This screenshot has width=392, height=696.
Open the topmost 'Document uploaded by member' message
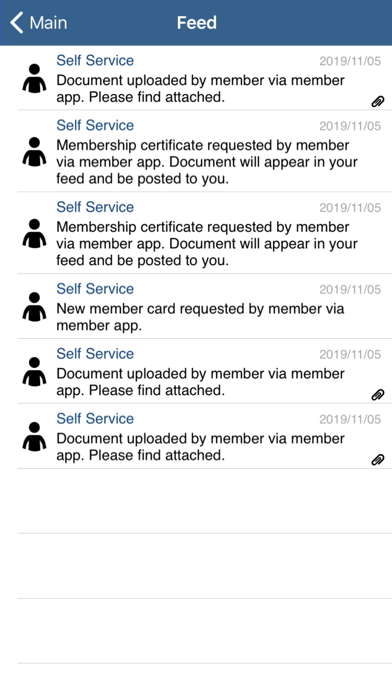(200, 89)
